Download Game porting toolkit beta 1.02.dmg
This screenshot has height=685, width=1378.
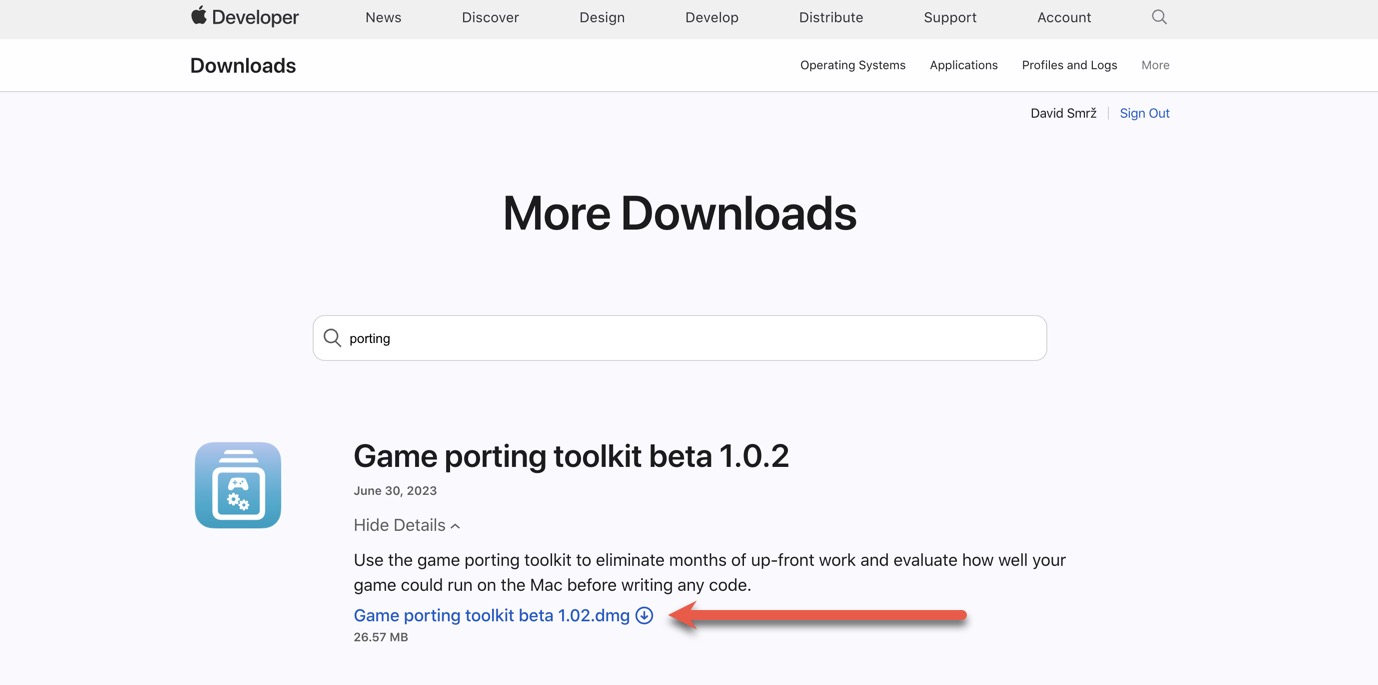click(x=492, y=615)
